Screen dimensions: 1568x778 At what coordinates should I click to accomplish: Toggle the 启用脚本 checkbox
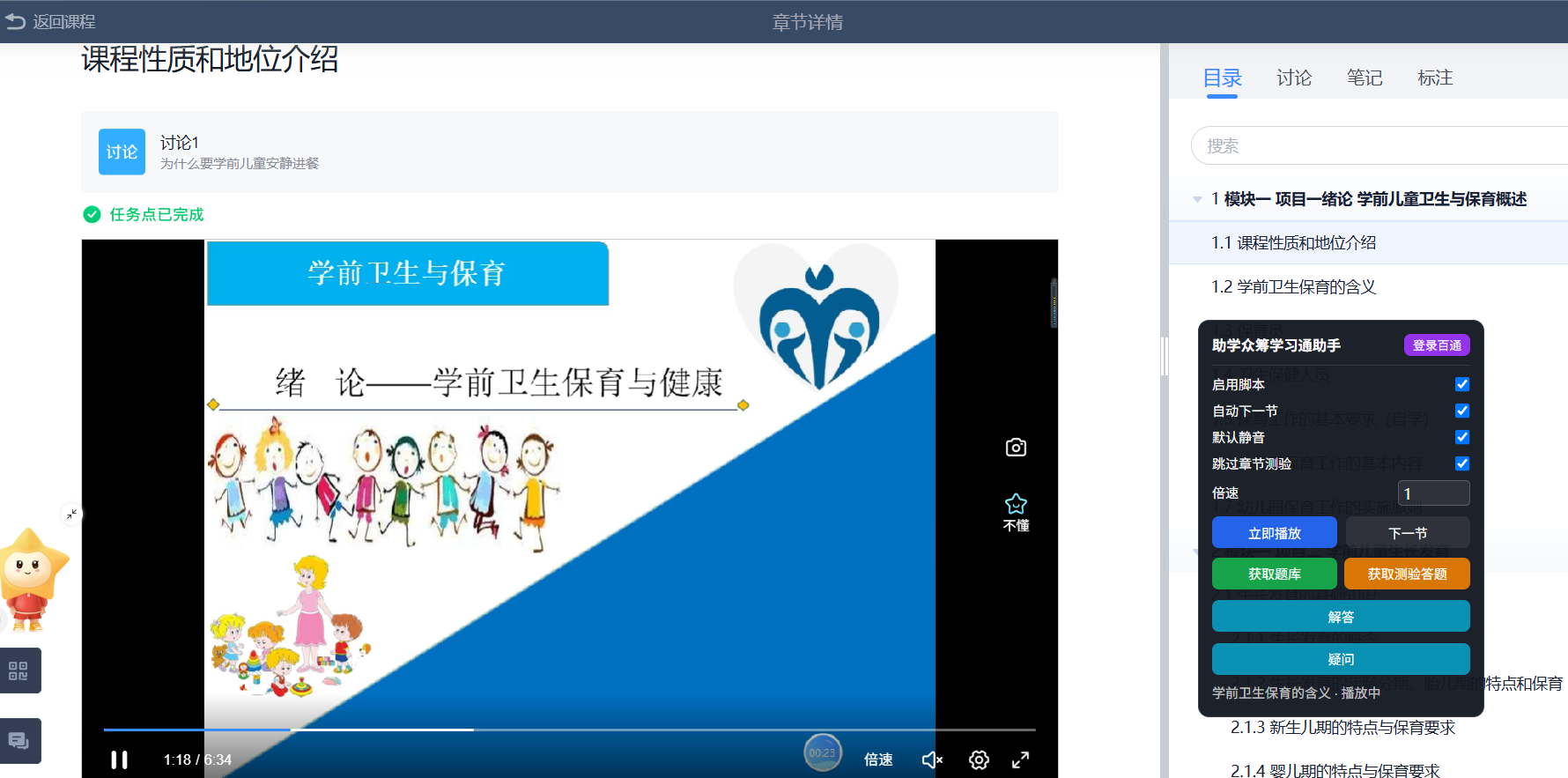coord(1462,384)
